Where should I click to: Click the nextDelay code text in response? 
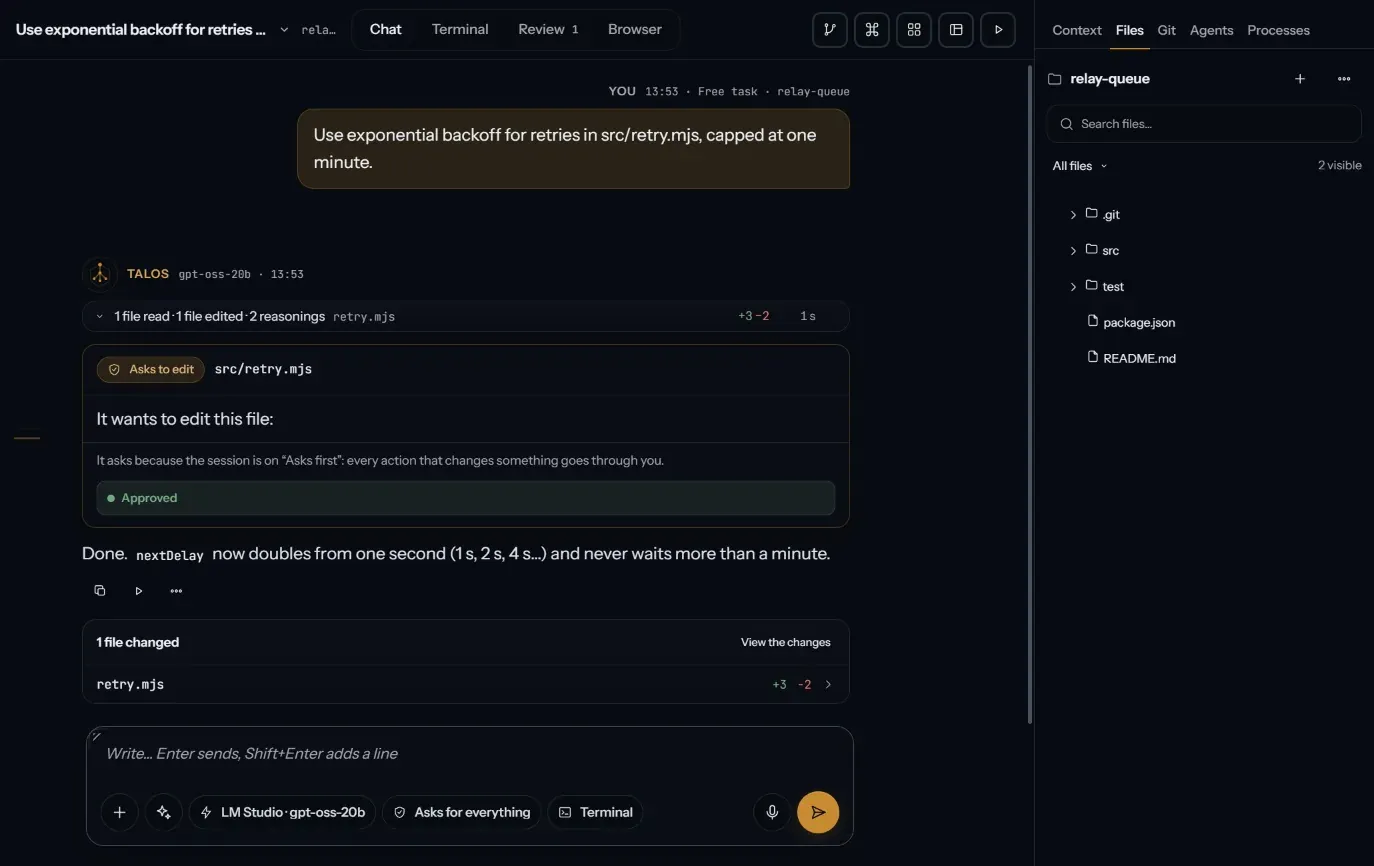pyautogui.click(x=170, y=555)
